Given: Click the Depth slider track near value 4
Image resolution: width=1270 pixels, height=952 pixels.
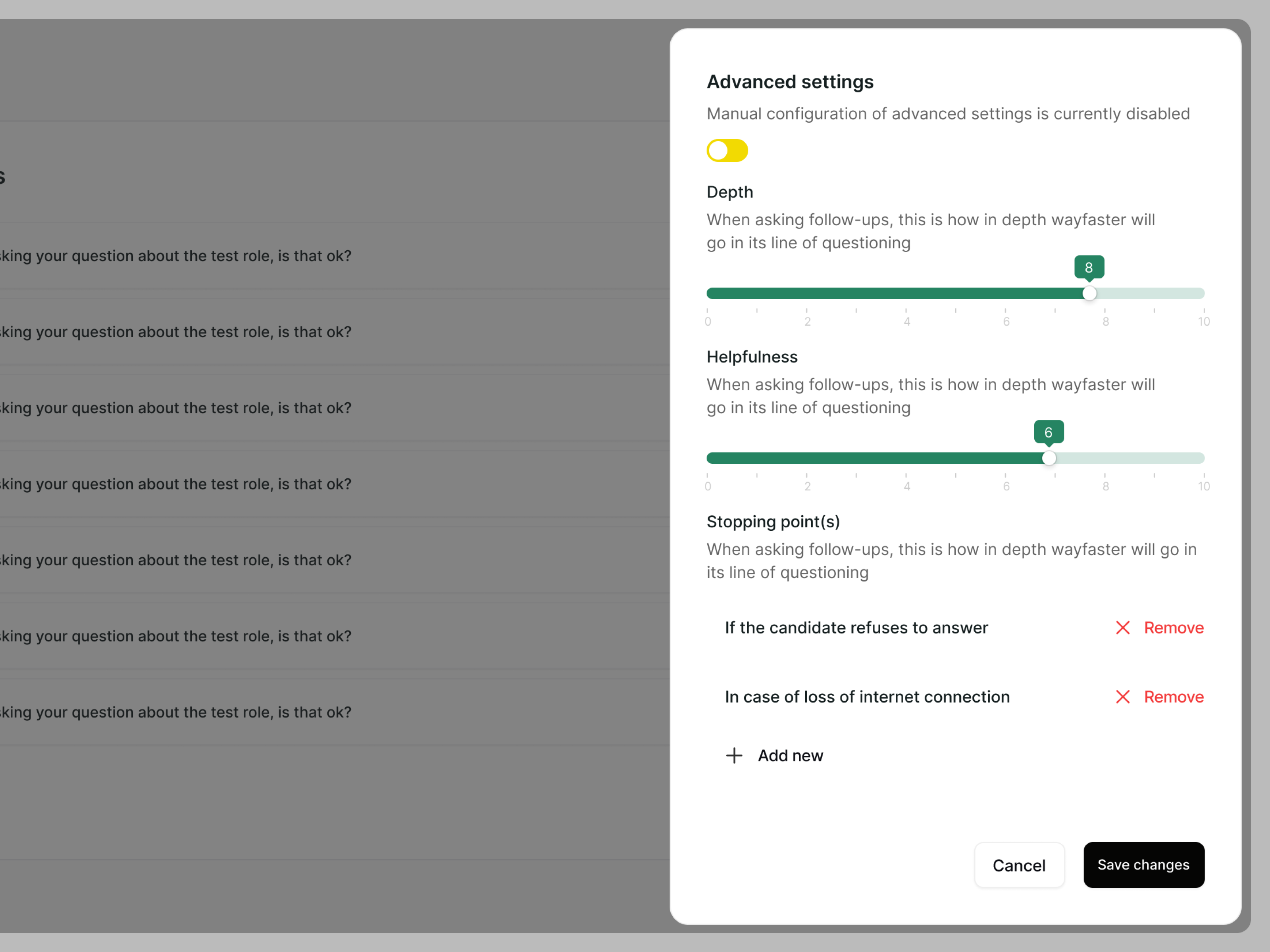Looking at the screenshot, I should (x=907, y=293).
